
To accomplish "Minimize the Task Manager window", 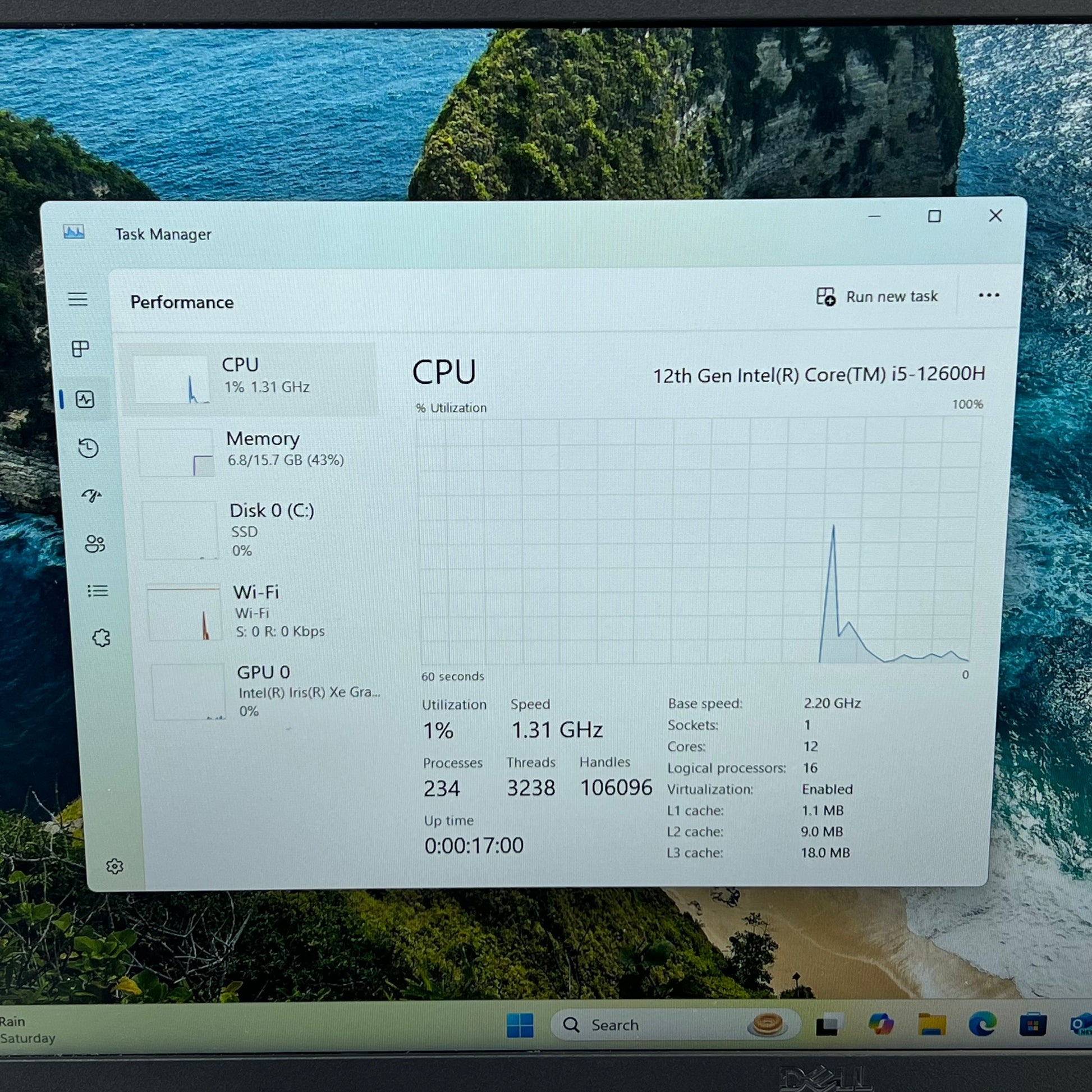I will (874, 217).
